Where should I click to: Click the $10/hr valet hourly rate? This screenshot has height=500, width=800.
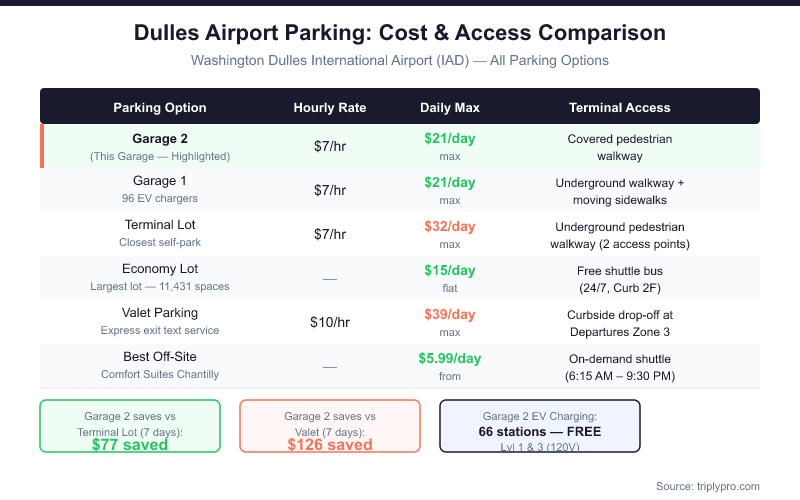click(330, 322)
